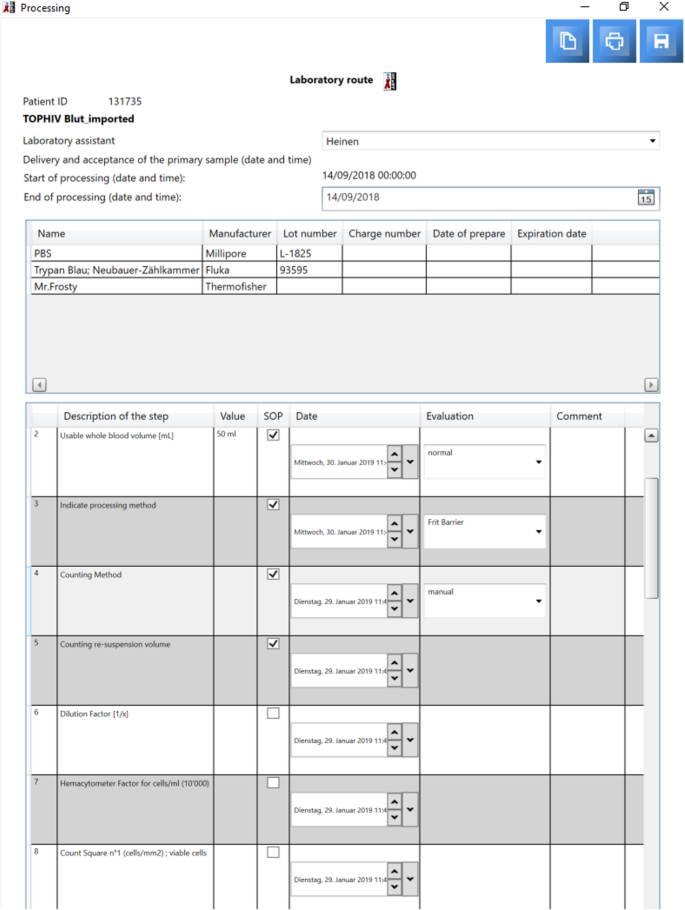Click the Charge number column header
The height and width of the screenshot is (910, 685).
[384, 234]
